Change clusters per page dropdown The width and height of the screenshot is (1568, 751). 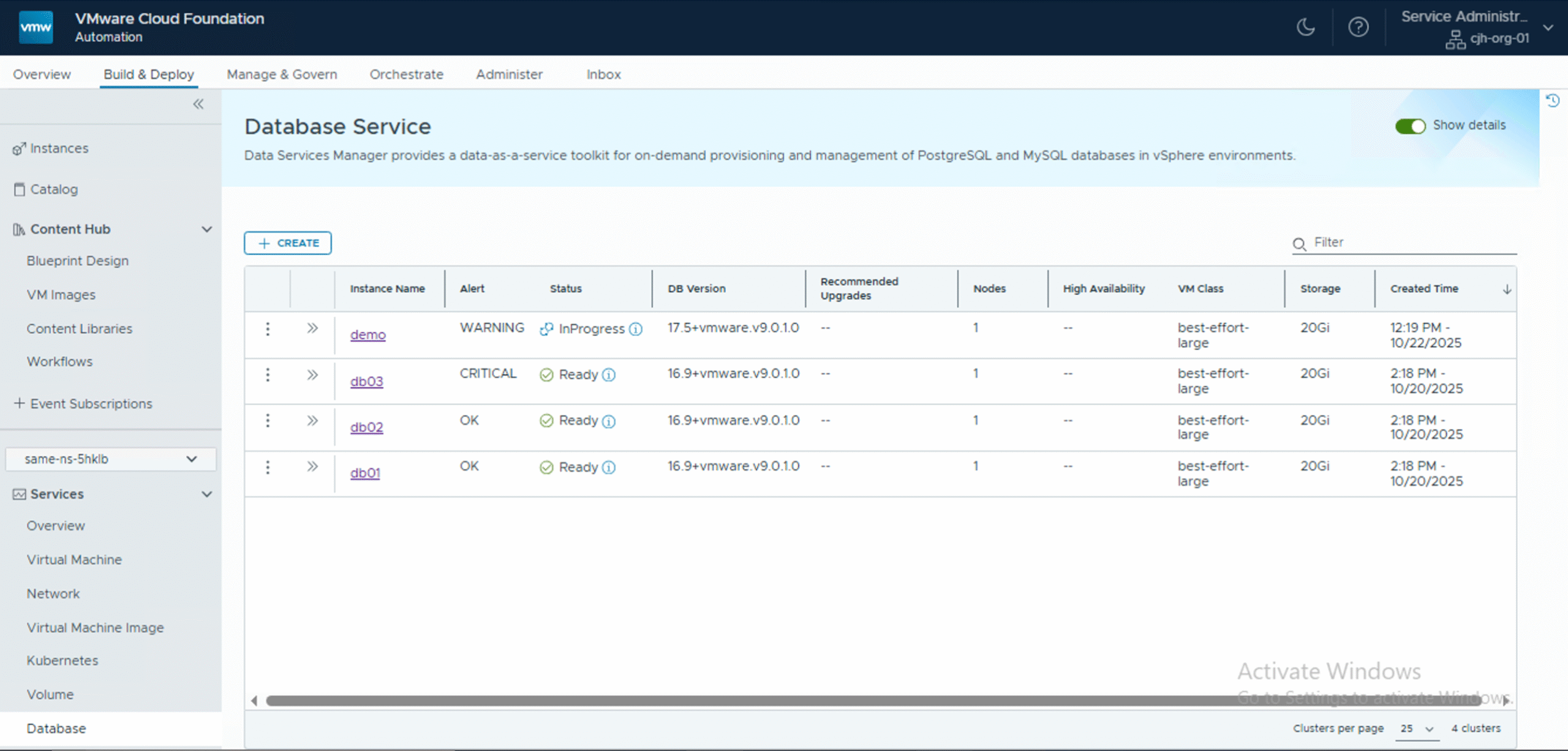[1416, 729]
